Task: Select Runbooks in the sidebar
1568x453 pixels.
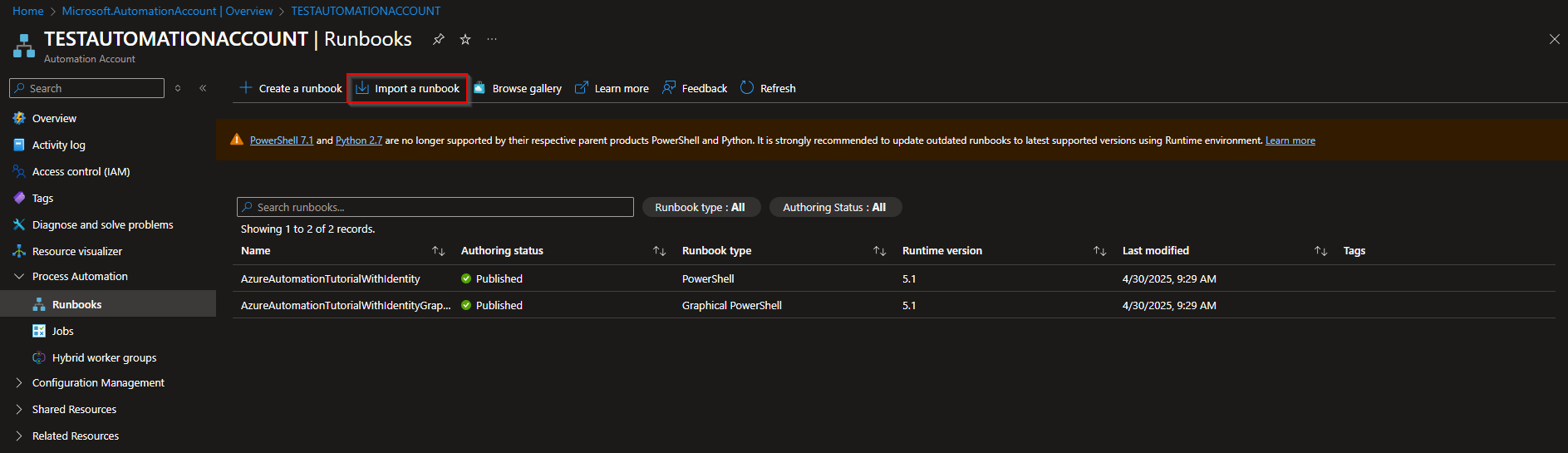Action: pos(108,304)
